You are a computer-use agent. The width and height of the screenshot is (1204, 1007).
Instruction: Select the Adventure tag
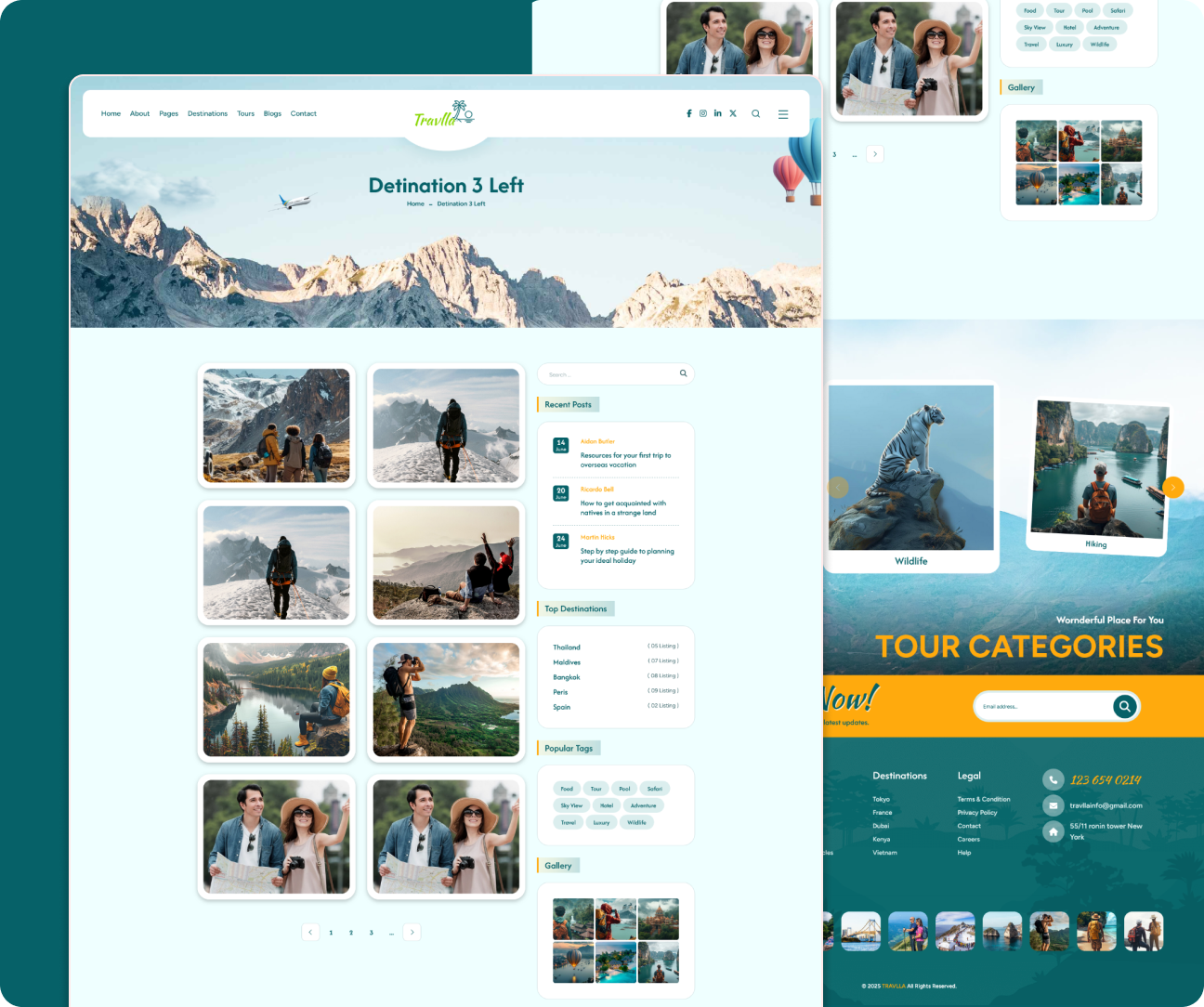(x=643, y=805)
